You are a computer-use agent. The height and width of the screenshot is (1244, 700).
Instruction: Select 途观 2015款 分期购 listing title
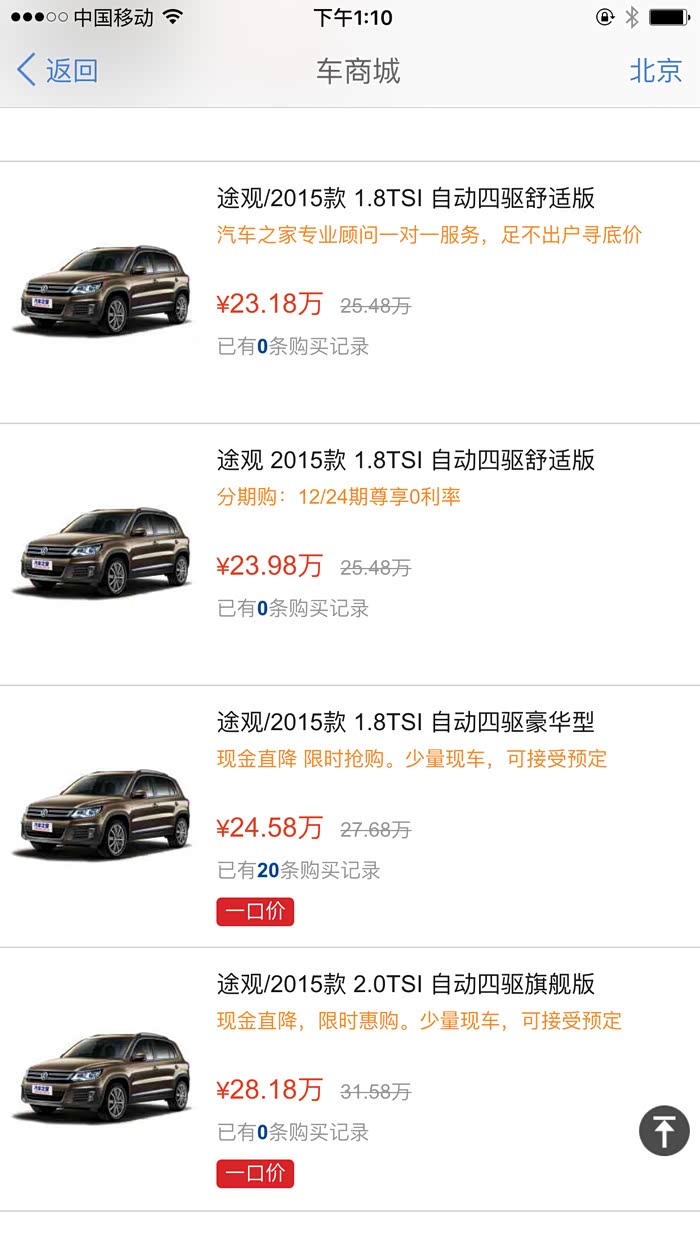point(406,460)
